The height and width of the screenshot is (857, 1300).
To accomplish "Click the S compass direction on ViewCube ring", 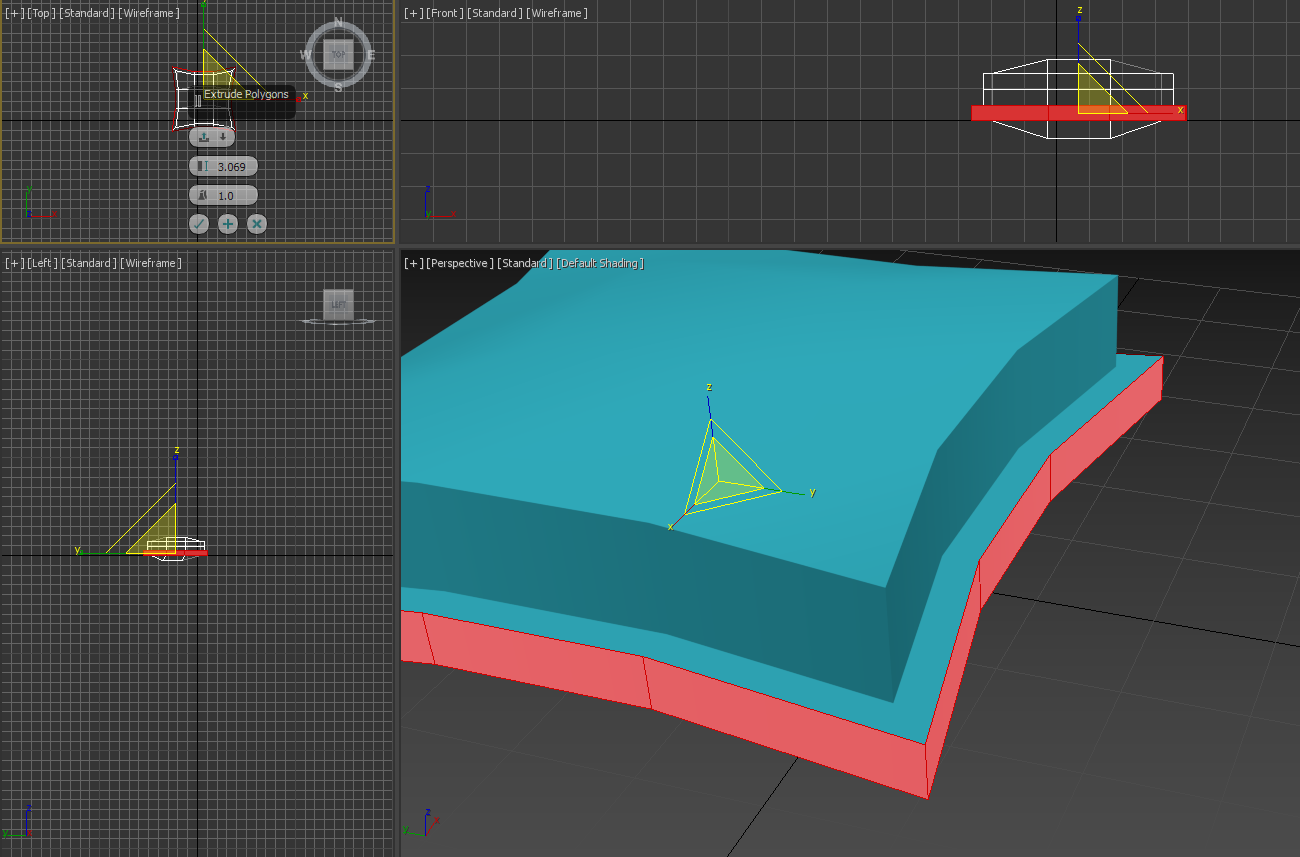I will tap(338, 87).
